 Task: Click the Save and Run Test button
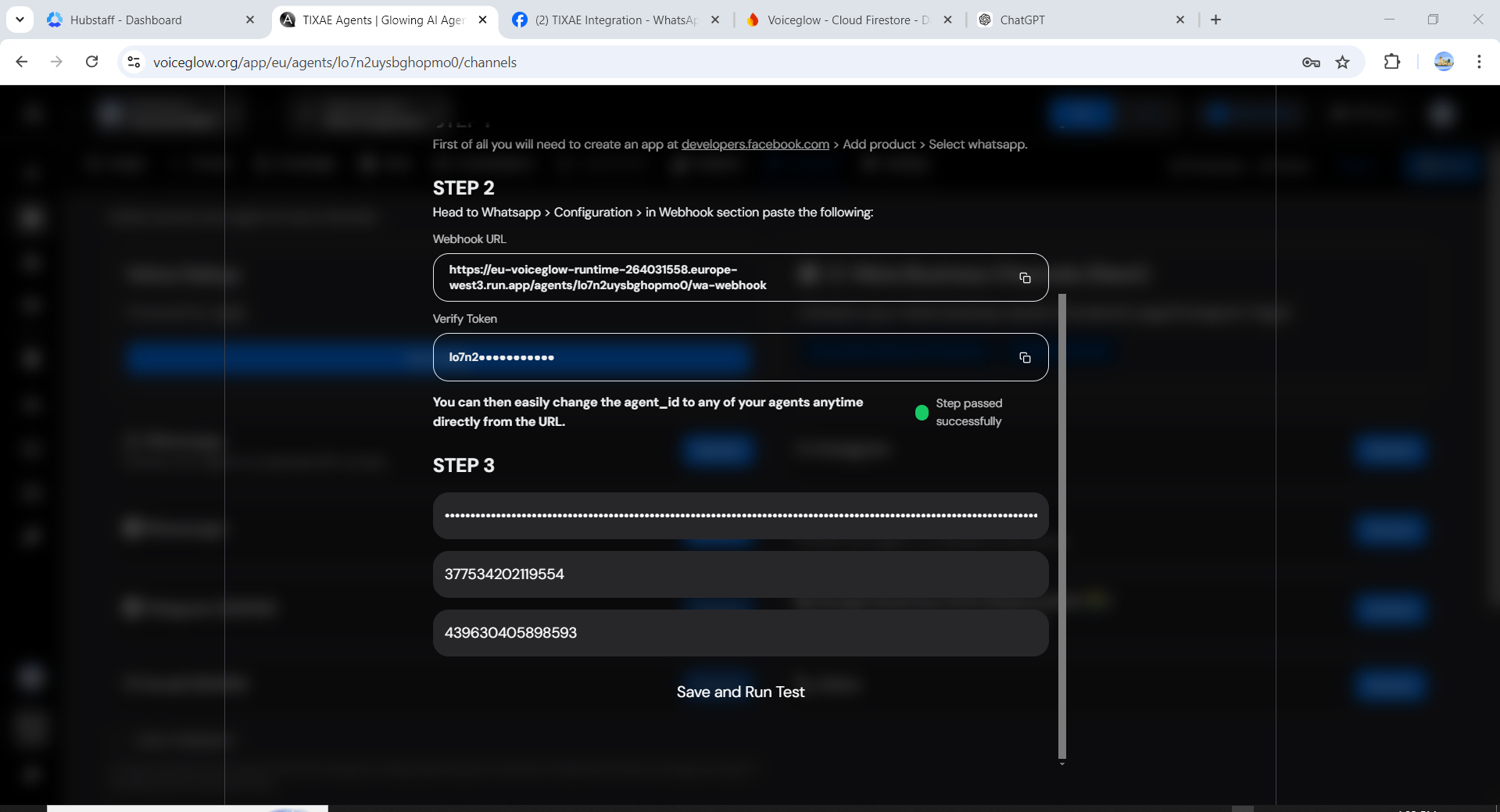coord(739,691)
